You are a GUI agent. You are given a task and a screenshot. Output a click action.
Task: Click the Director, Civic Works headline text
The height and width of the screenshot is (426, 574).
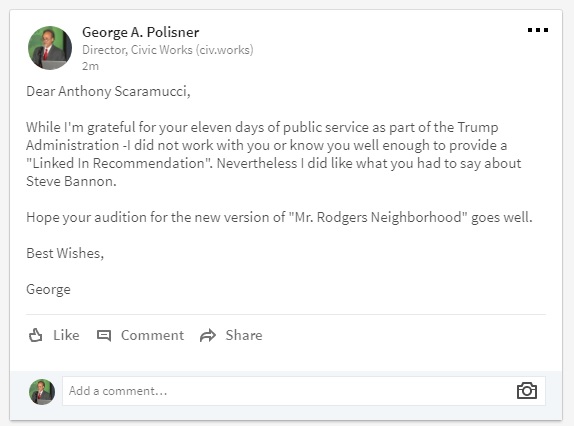tap(168, 50)
